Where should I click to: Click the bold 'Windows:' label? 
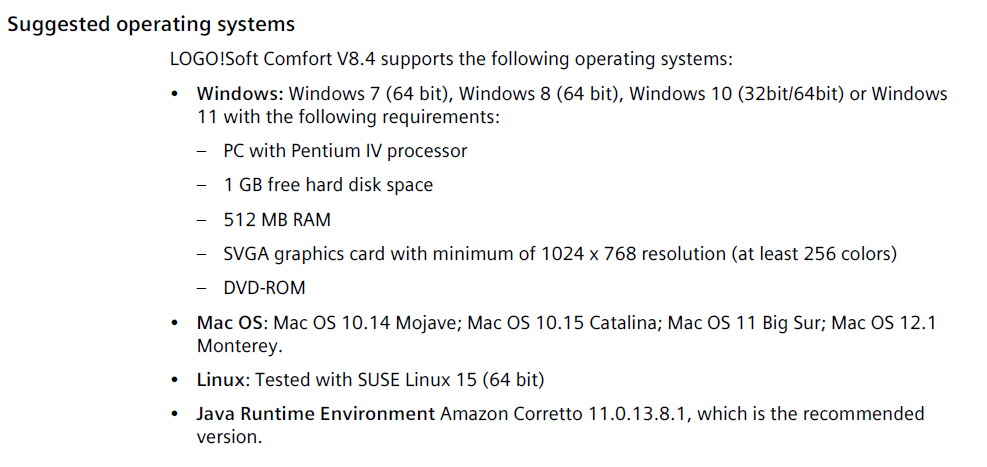point(240,94)
